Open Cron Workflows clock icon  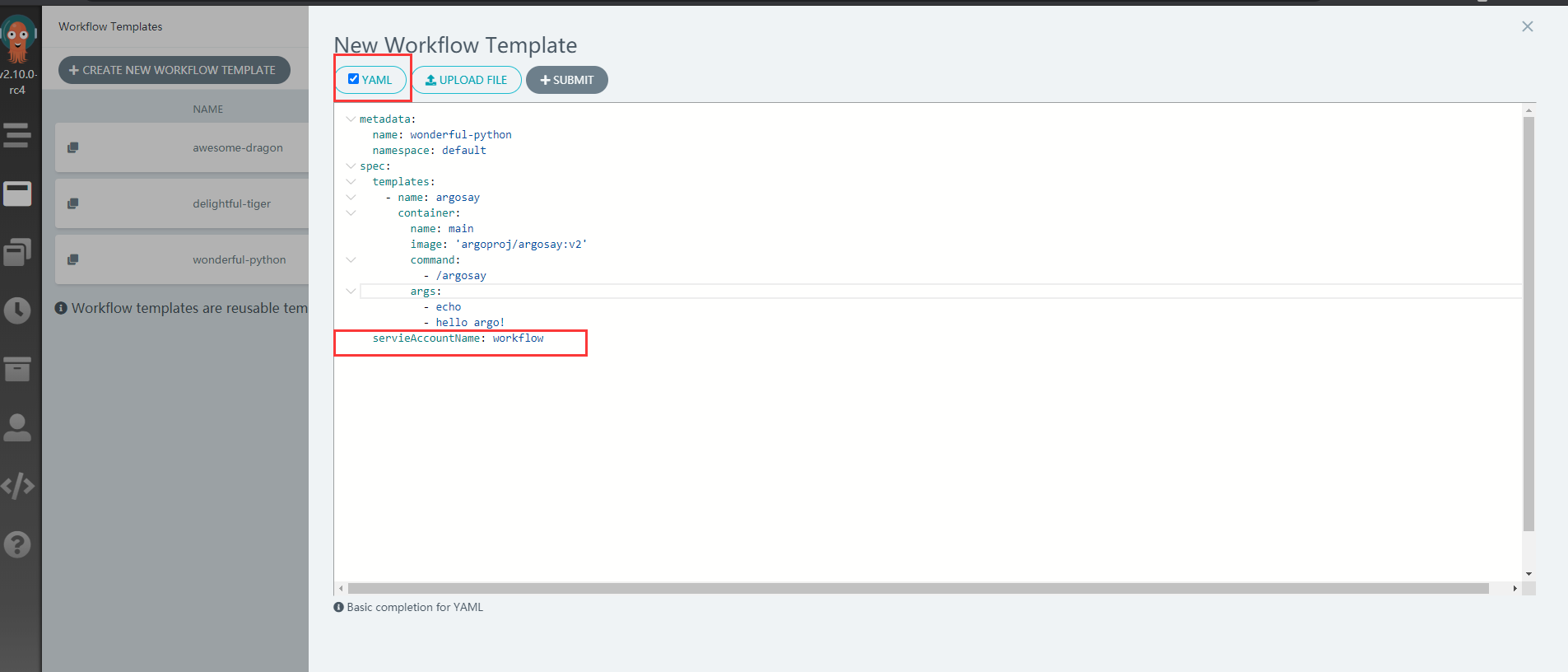[x=17, y=310]
